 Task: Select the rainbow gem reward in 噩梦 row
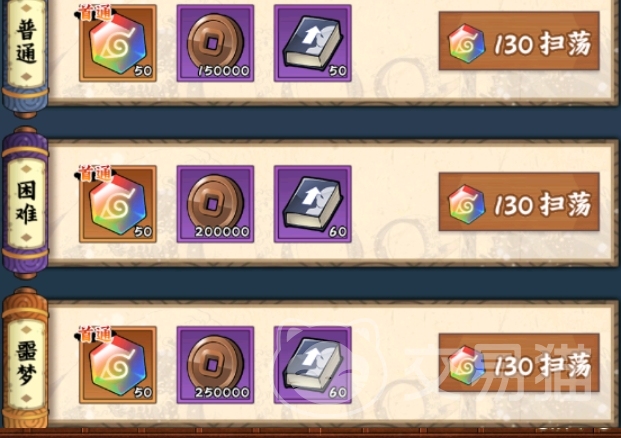pyautogui.click(x=118, y=365)
